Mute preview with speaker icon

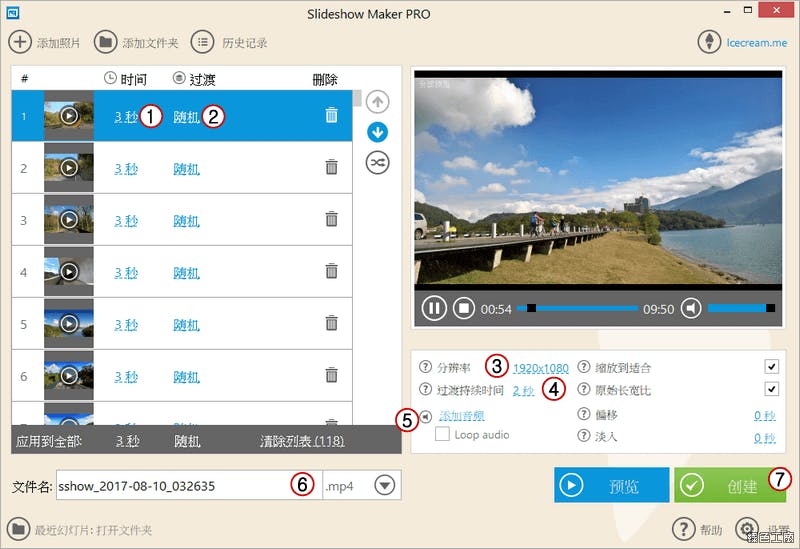point(691,308)
